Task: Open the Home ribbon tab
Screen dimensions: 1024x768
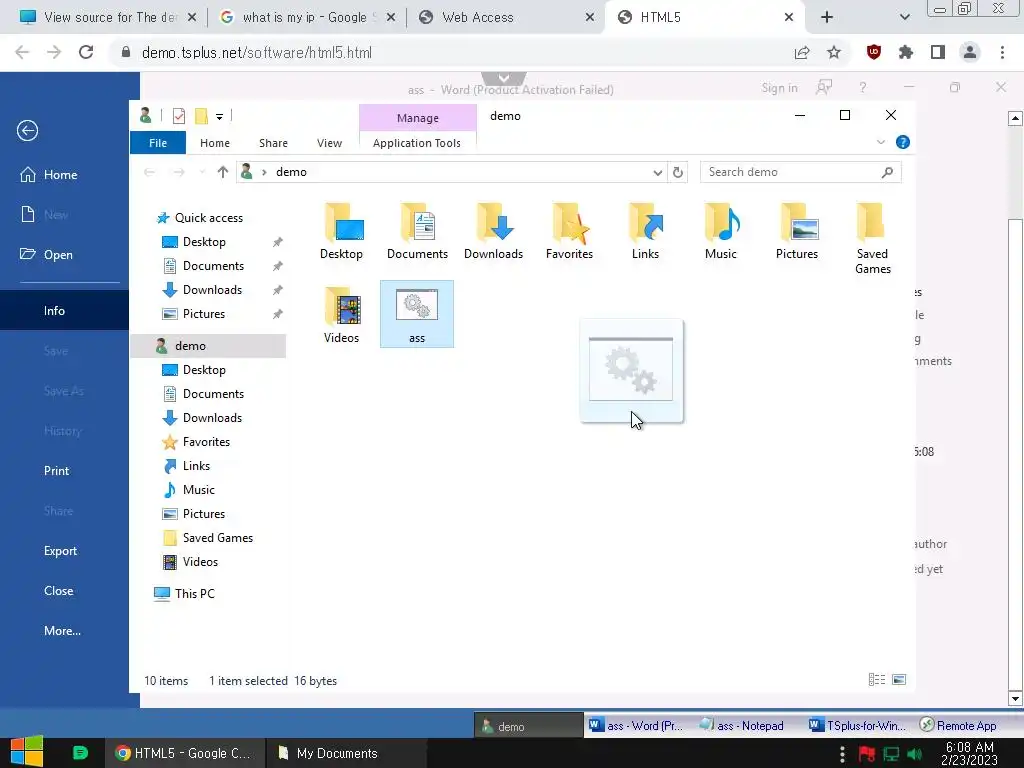Action: (x=215, y=143)
